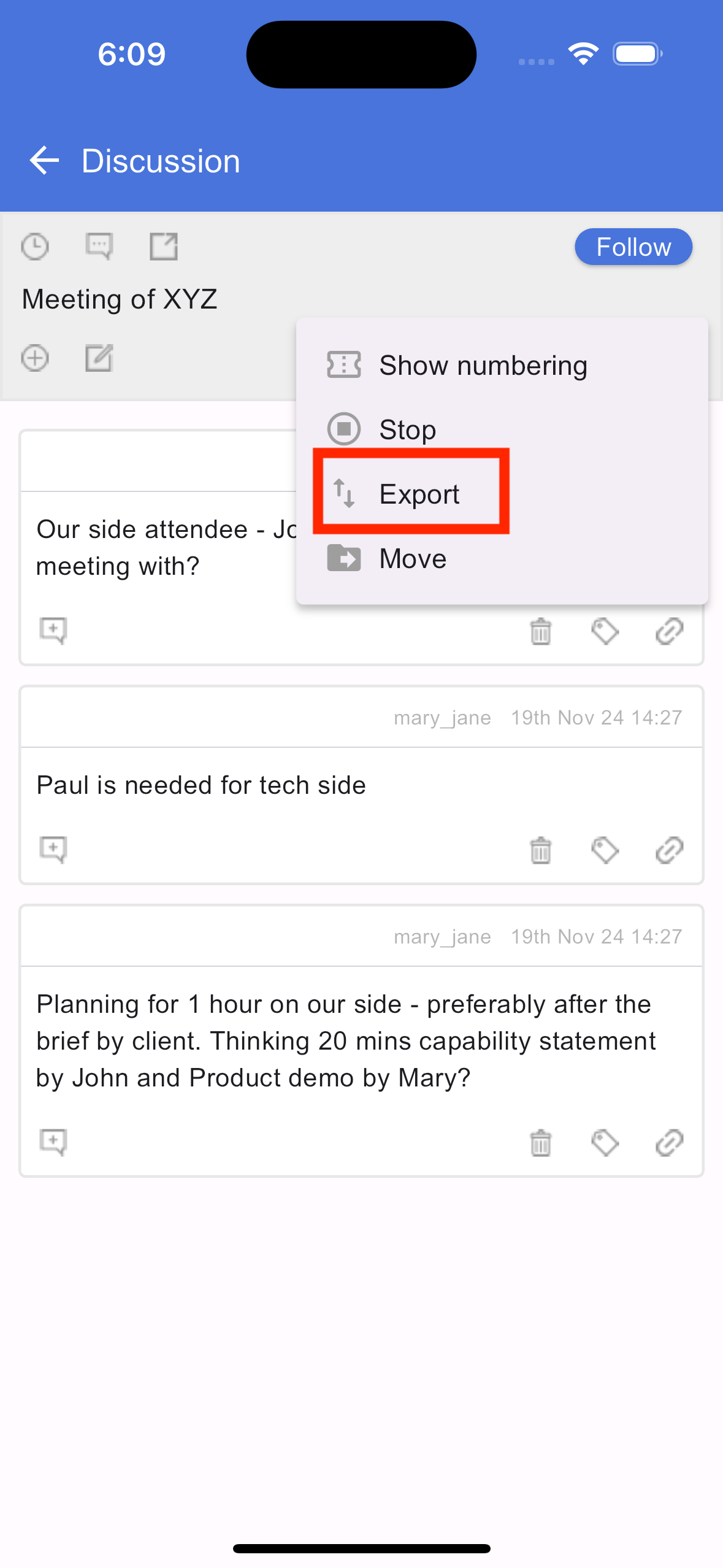
Task: Copy link of 'Planning for 1 hour' note
Action: coord(669,1143)
